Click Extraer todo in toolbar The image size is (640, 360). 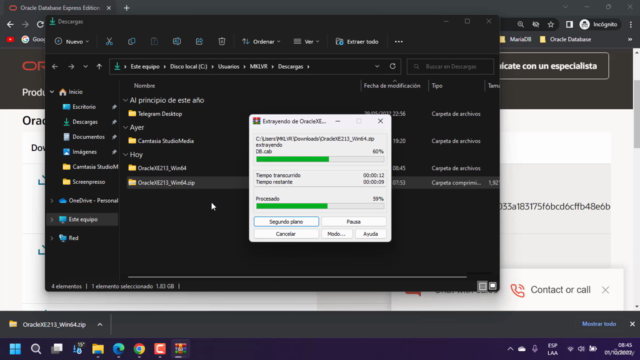[x=357, y=42]
